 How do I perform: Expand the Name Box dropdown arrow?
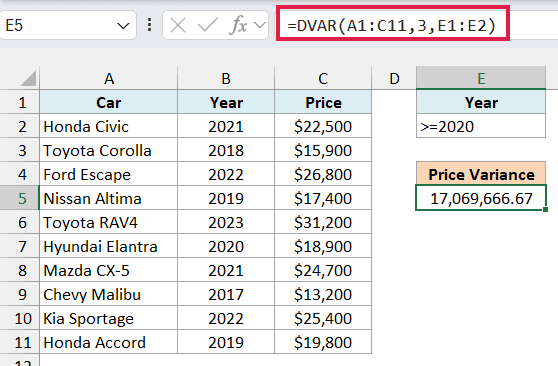tap(123, 26)
